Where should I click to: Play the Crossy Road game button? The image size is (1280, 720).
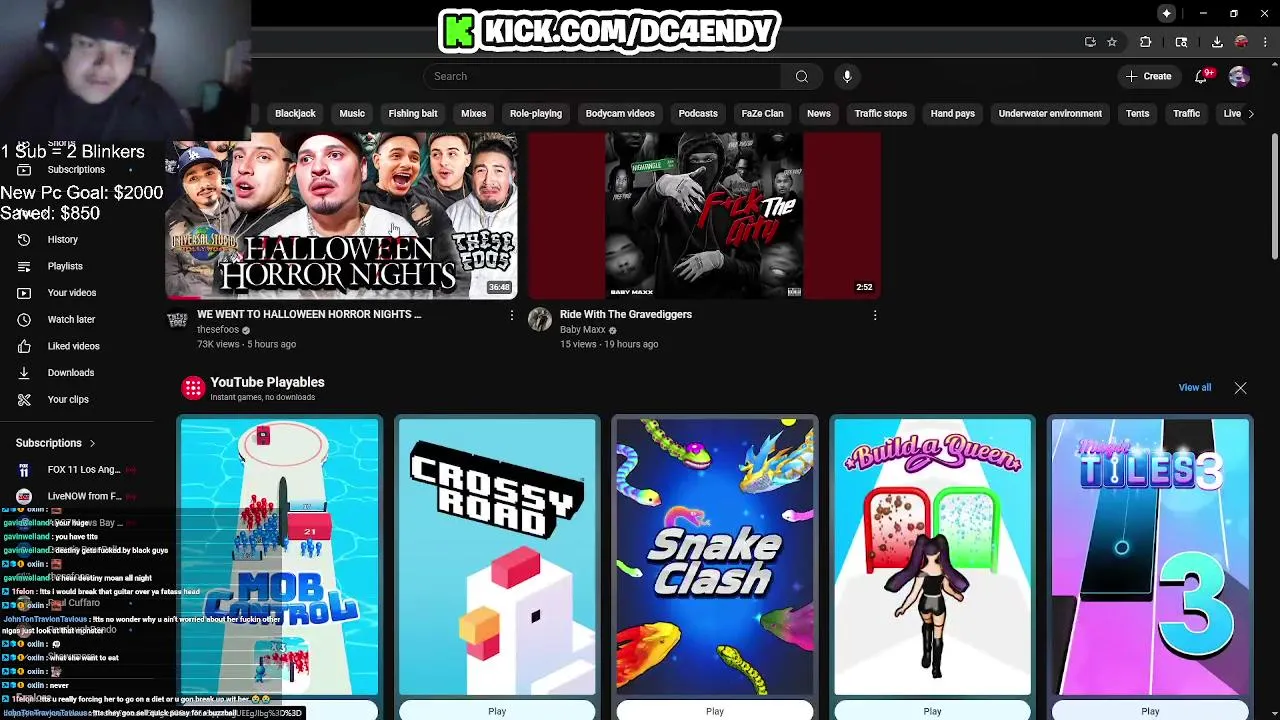tap(497, 711)
